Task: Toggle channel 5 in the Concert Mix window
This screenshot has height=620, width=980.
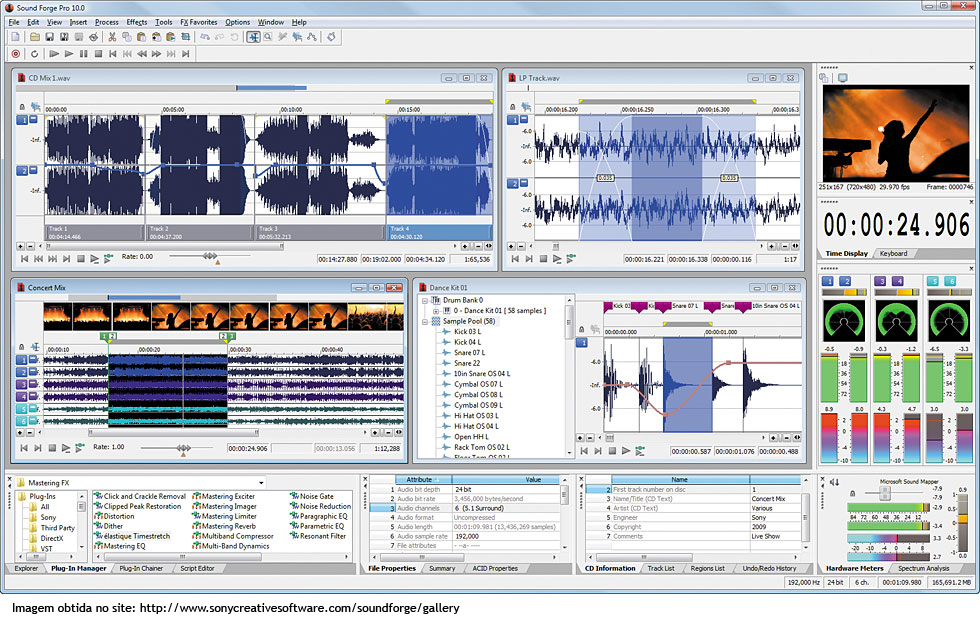Action: pos(22,409)
